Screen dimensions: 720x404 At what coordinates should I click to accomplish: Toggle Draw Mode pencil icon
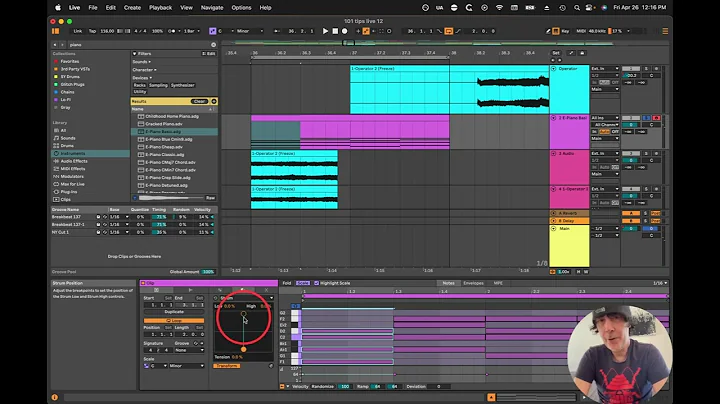(548, 31)
